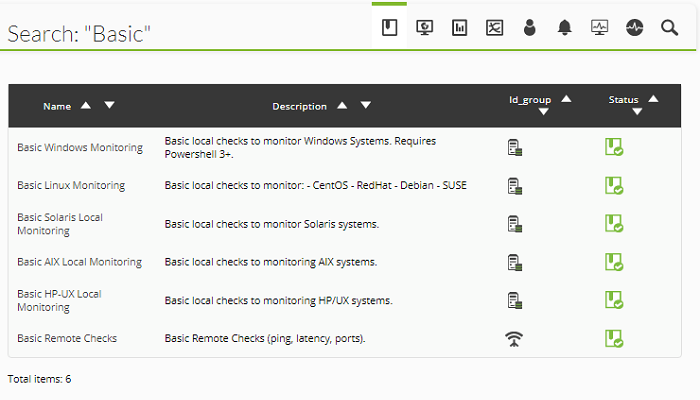Open Basic Solaris Local Monitoring policy
Viewport: 700px width, 400px height.
click(x=60, y=224)
